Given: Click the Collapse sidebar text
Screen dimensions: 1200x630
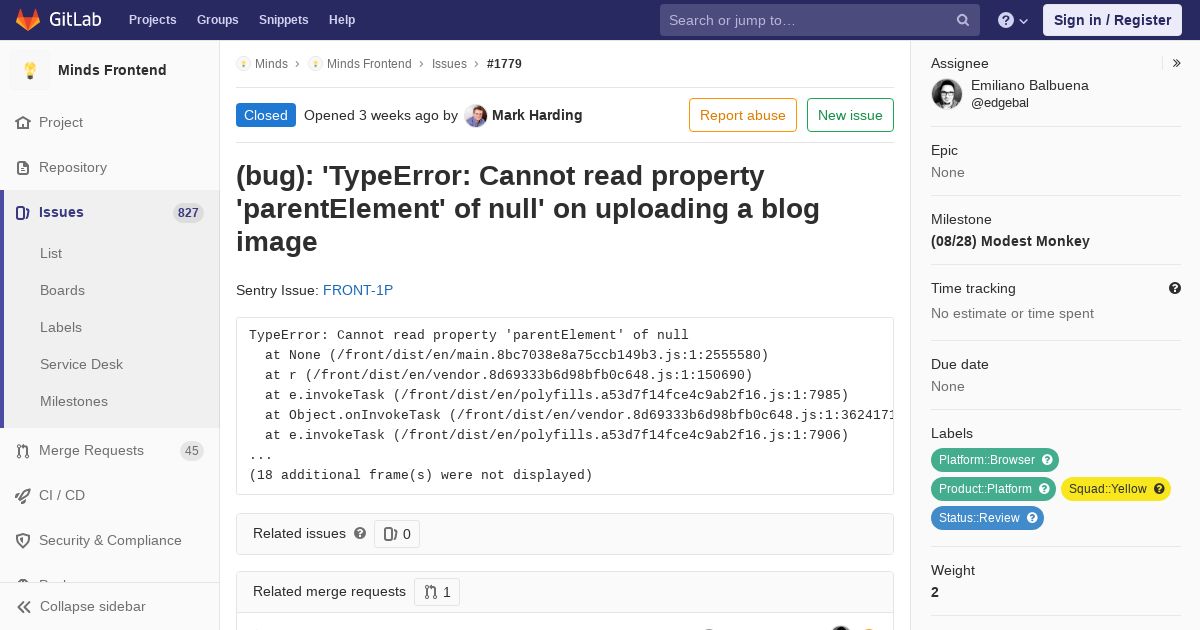Looking at the screenshot, I should click(x=93, y=607).
